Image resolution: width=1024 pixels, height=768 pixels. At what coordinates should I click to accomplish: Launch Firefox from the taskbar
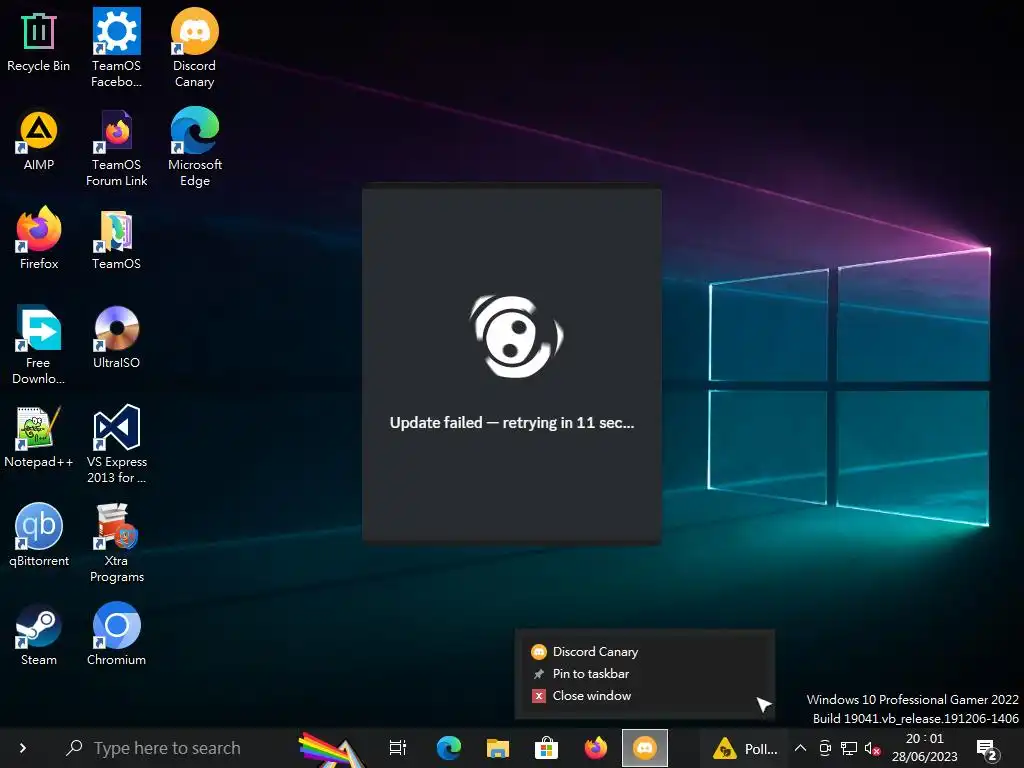click(x=595, y=748)
